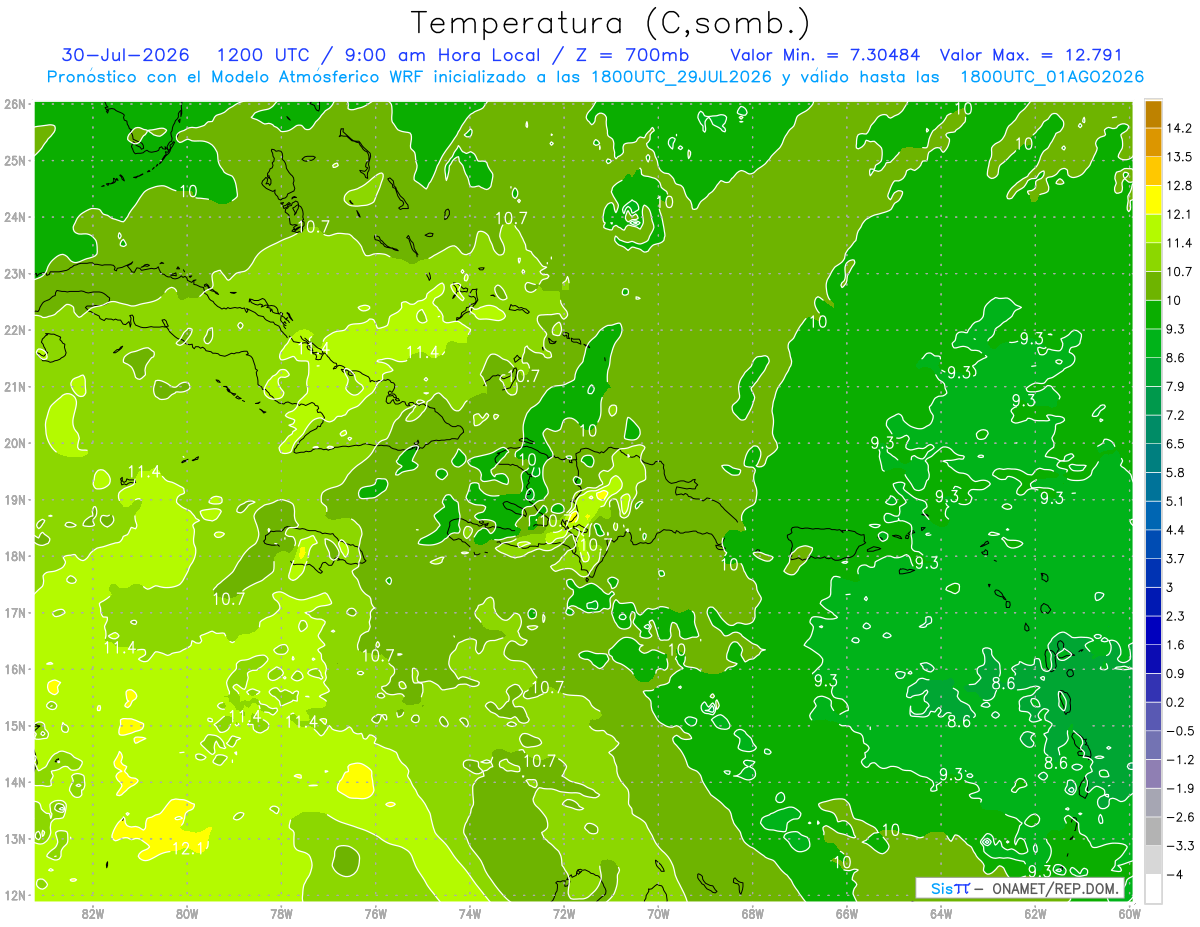Click the -4 colorbar tick label
The image size is (1200, 927).
tap(1176, 875)
